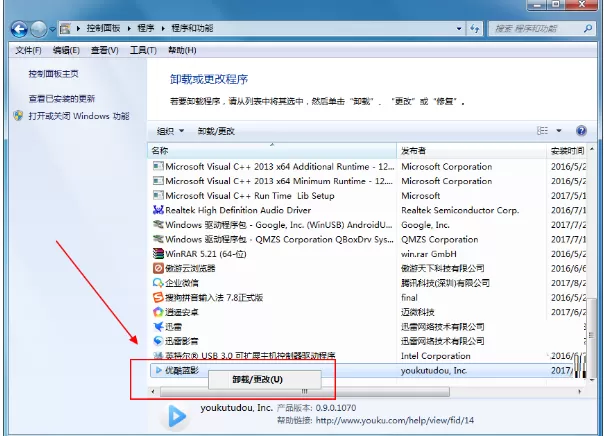Click the horizontal scrollbar thumb
The width and height of the screenshot is (604, 436).
pos(304,392)
